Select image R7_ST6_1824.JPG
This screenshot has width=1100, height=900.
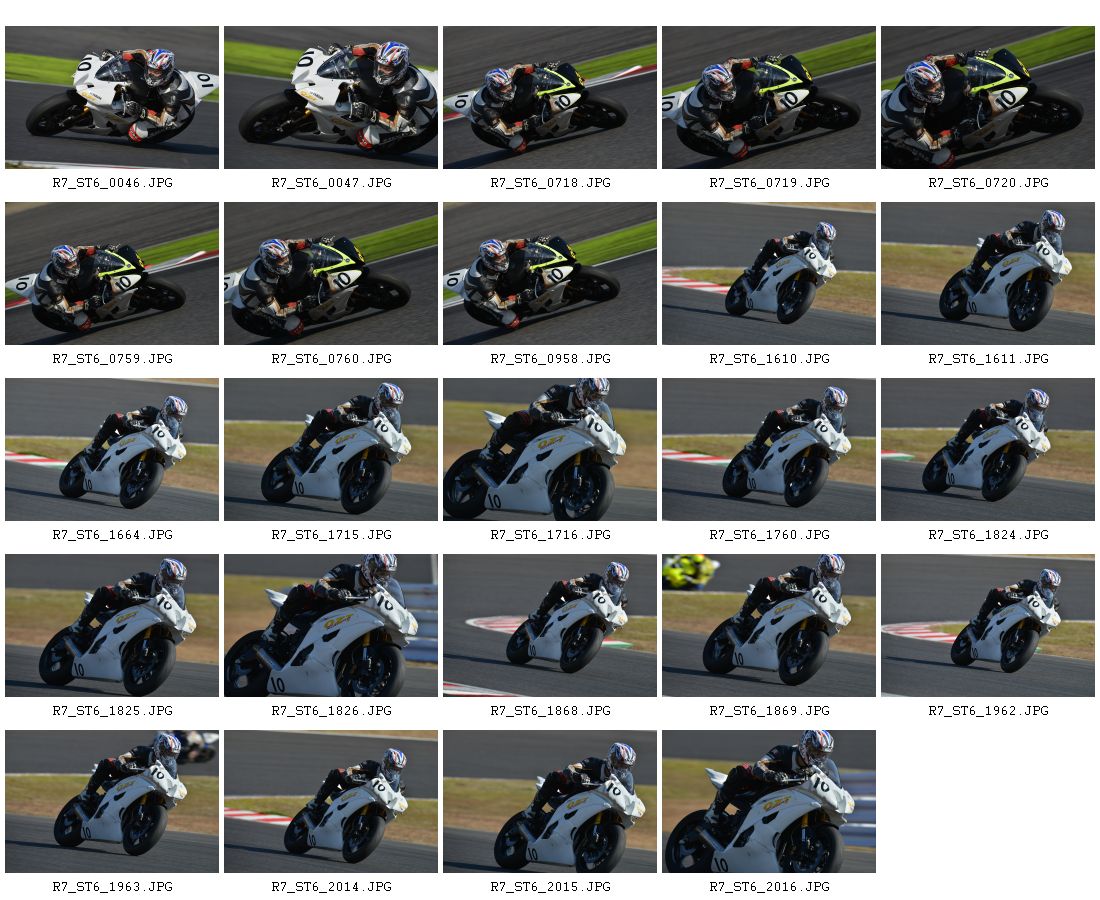click(987, 450)
